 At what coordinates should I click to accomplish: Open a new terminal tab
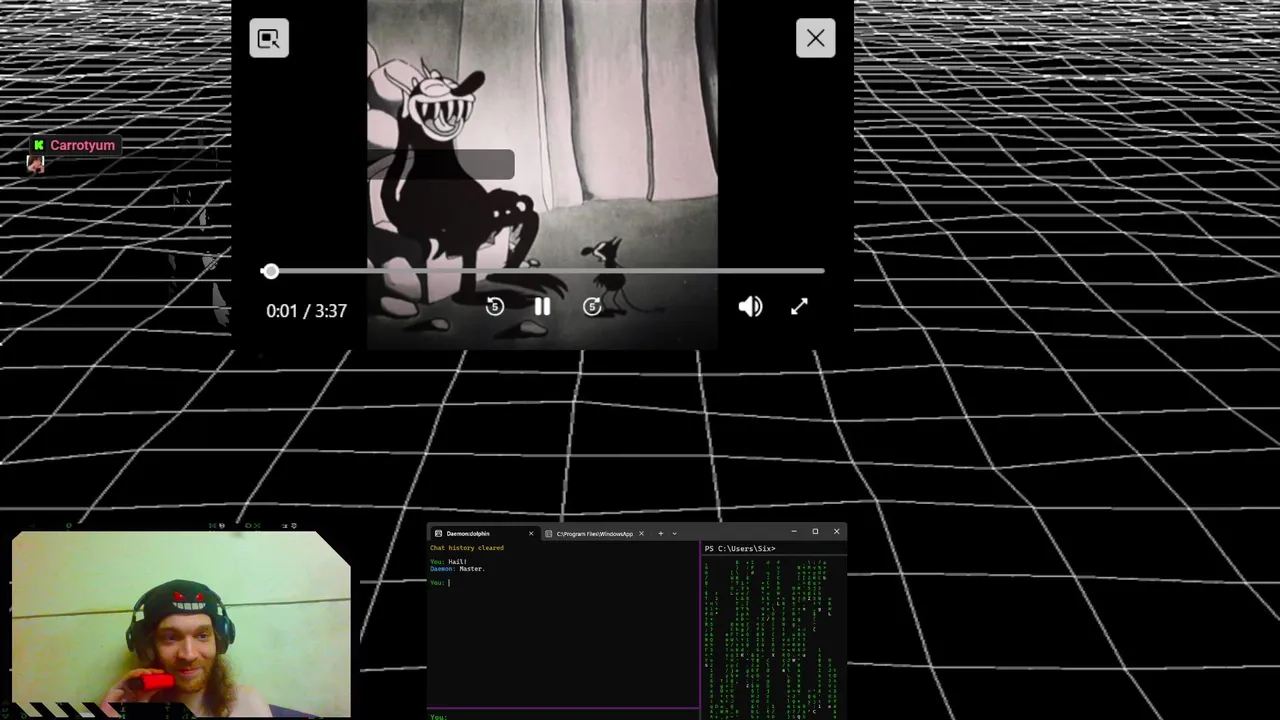(x=660, y=533)
